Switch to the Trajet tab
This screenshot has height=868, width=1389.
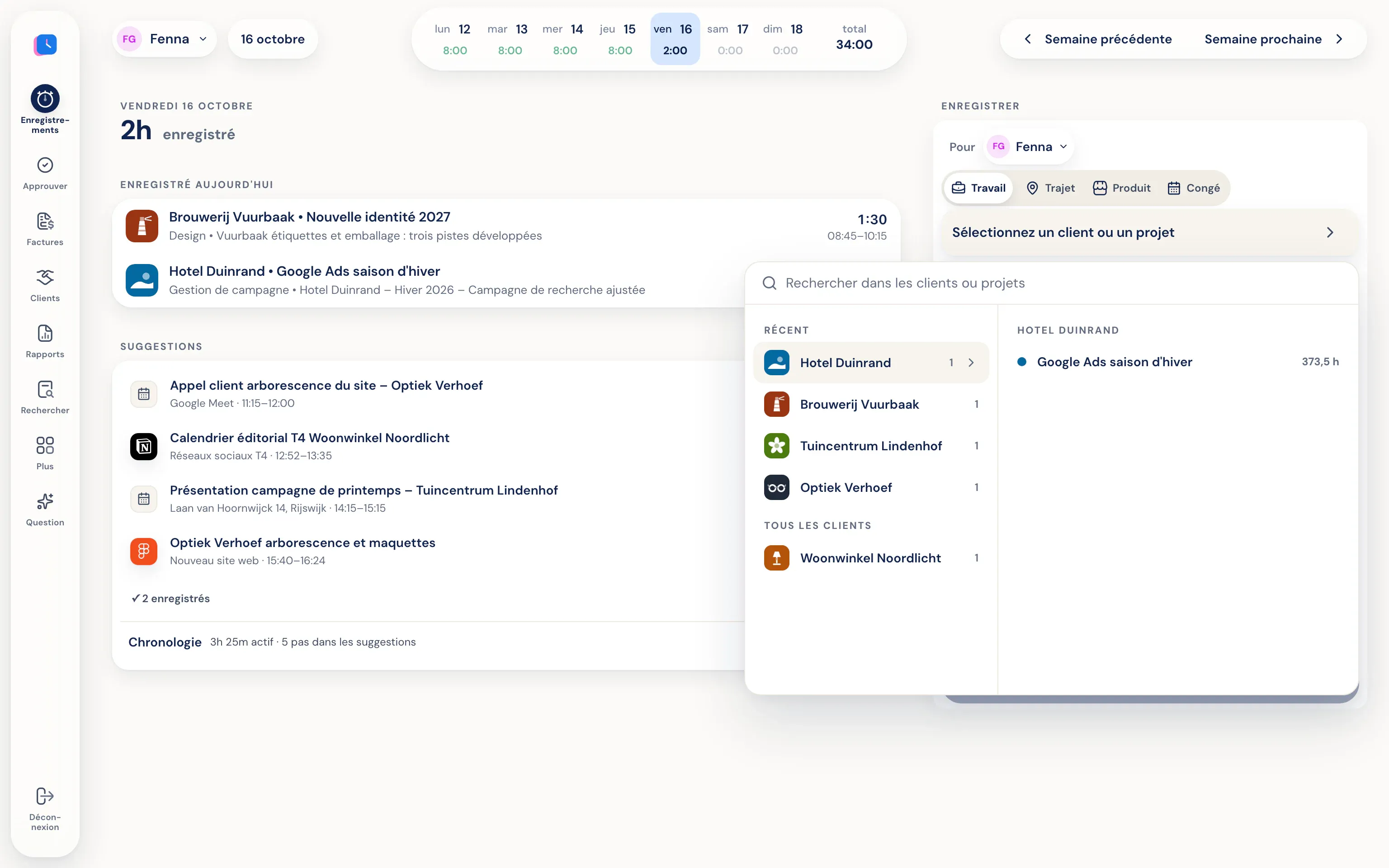[1050, 188]
